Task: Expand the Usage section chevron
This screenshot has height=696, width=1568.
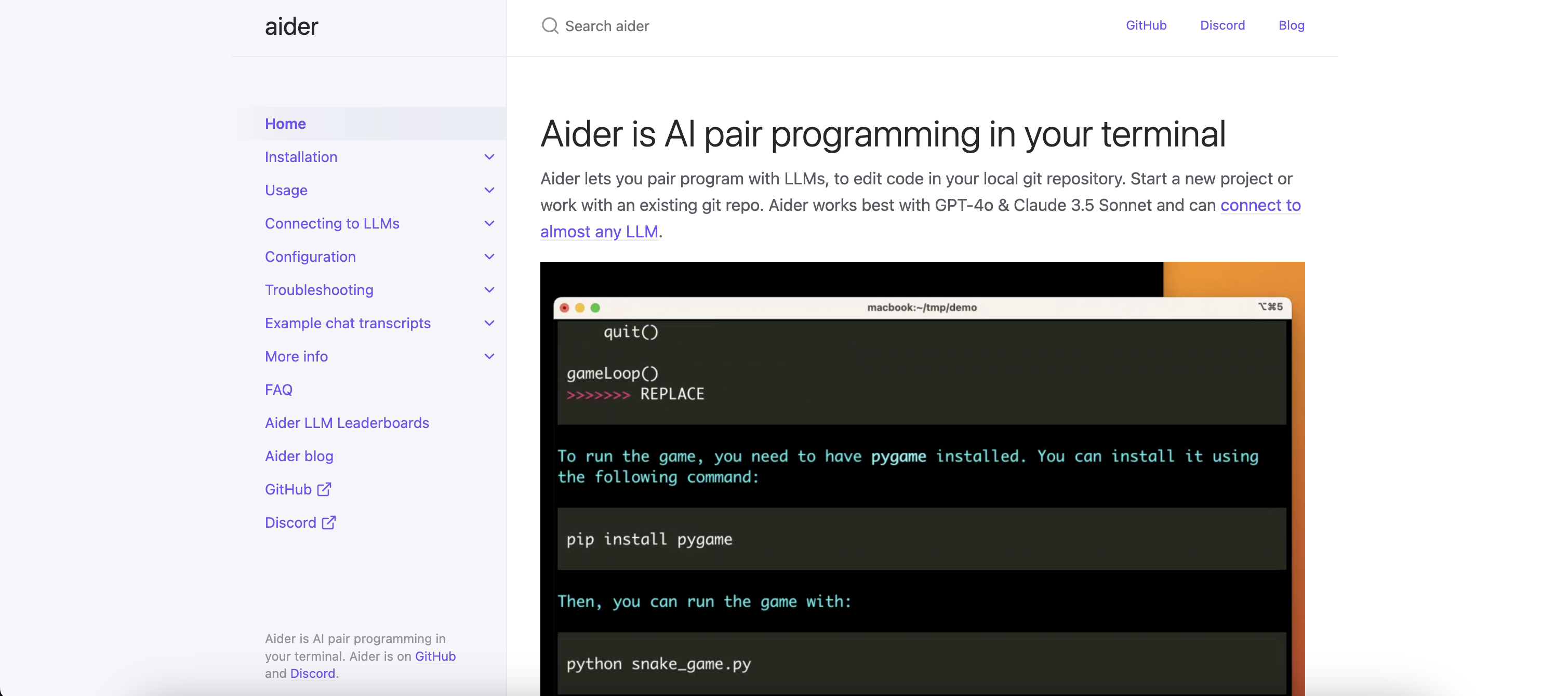Action: click(x=489, y=191)
